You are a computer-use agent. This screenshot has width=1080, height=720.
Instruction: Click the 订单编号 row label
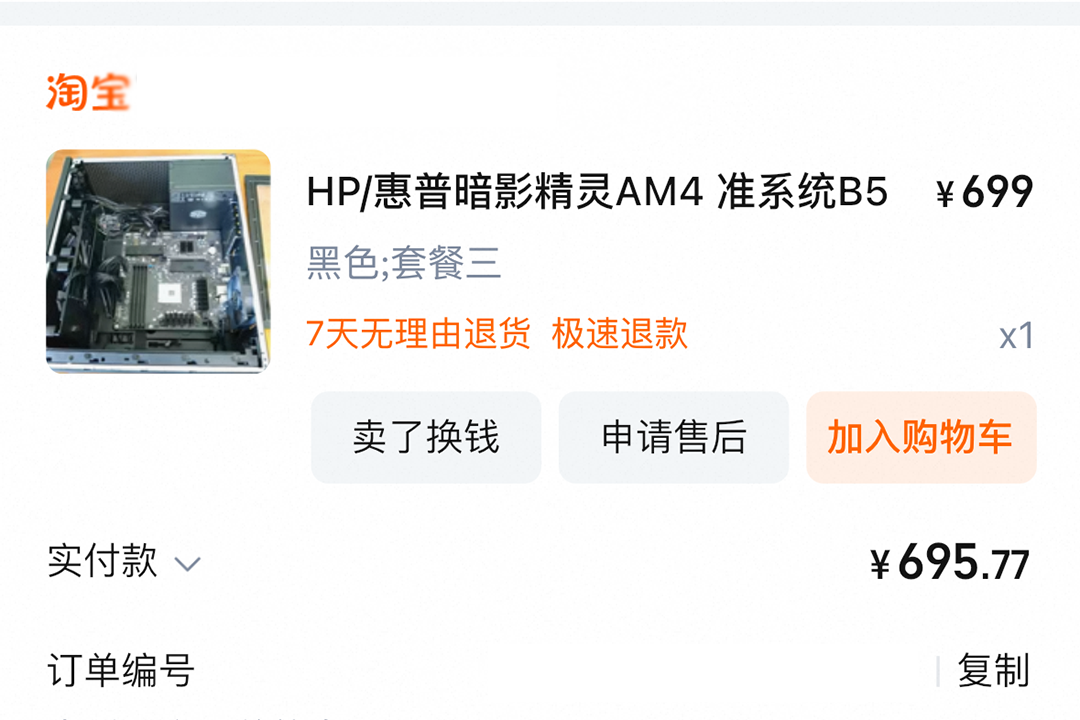(x=121, y=670)
